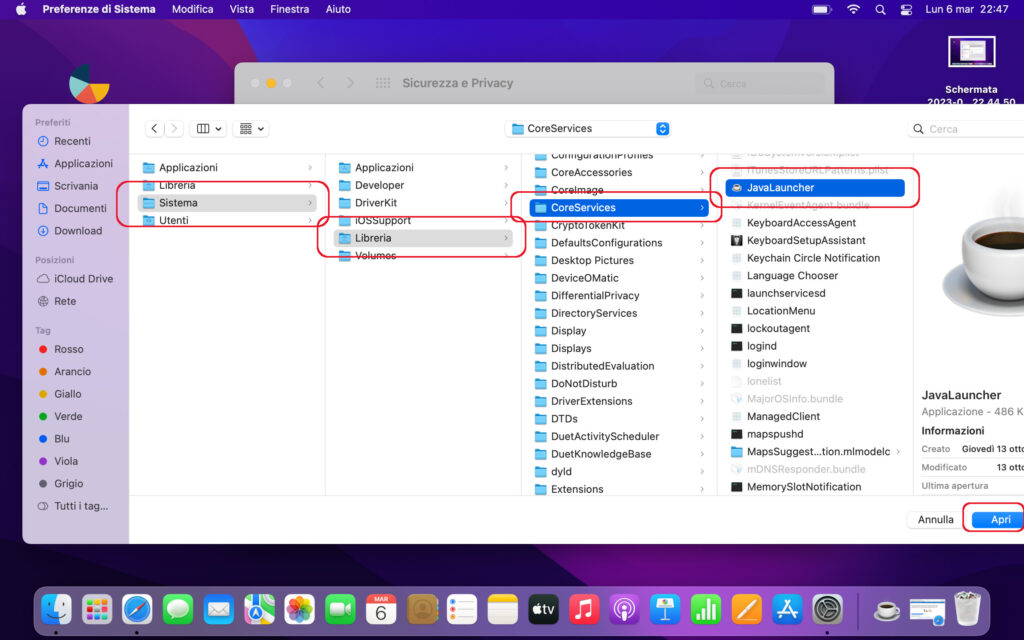The image size is (1024, 640).
Task: Open App Store in the Dock
Action: tap(787, 610)
